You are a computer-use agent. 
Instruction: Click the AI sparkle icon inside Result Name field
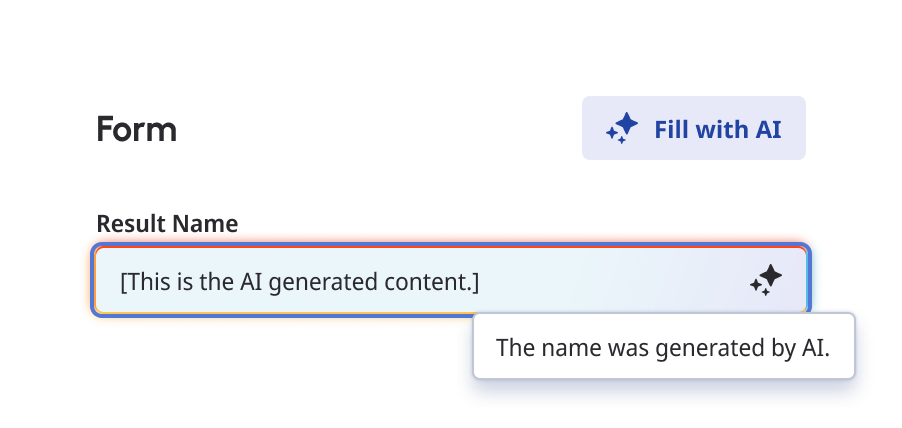(x=766, y=281)
